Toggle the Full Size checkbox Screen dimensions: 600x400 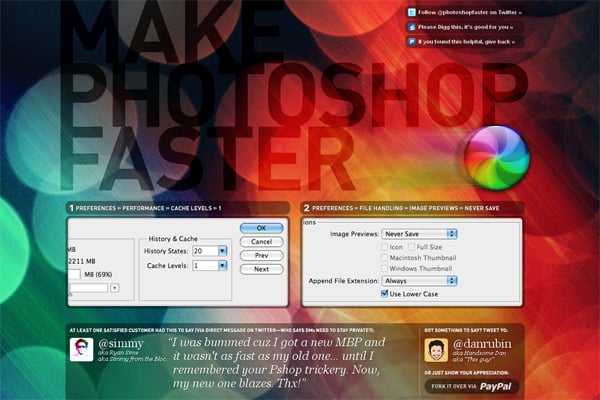411,247
